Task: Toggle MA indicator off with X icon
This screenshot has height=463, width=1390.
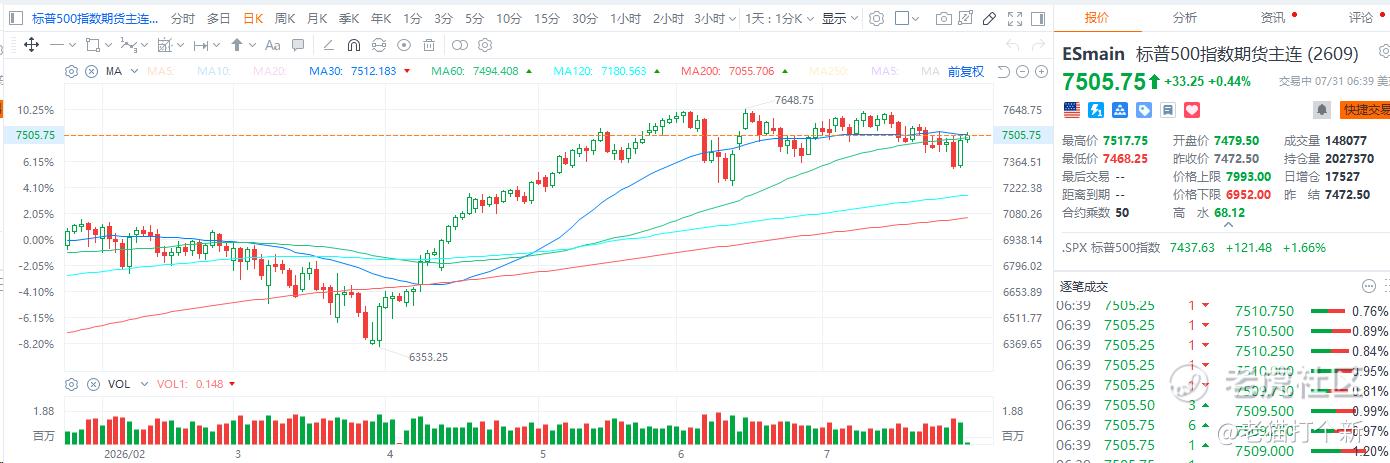Action: [91, 71]
